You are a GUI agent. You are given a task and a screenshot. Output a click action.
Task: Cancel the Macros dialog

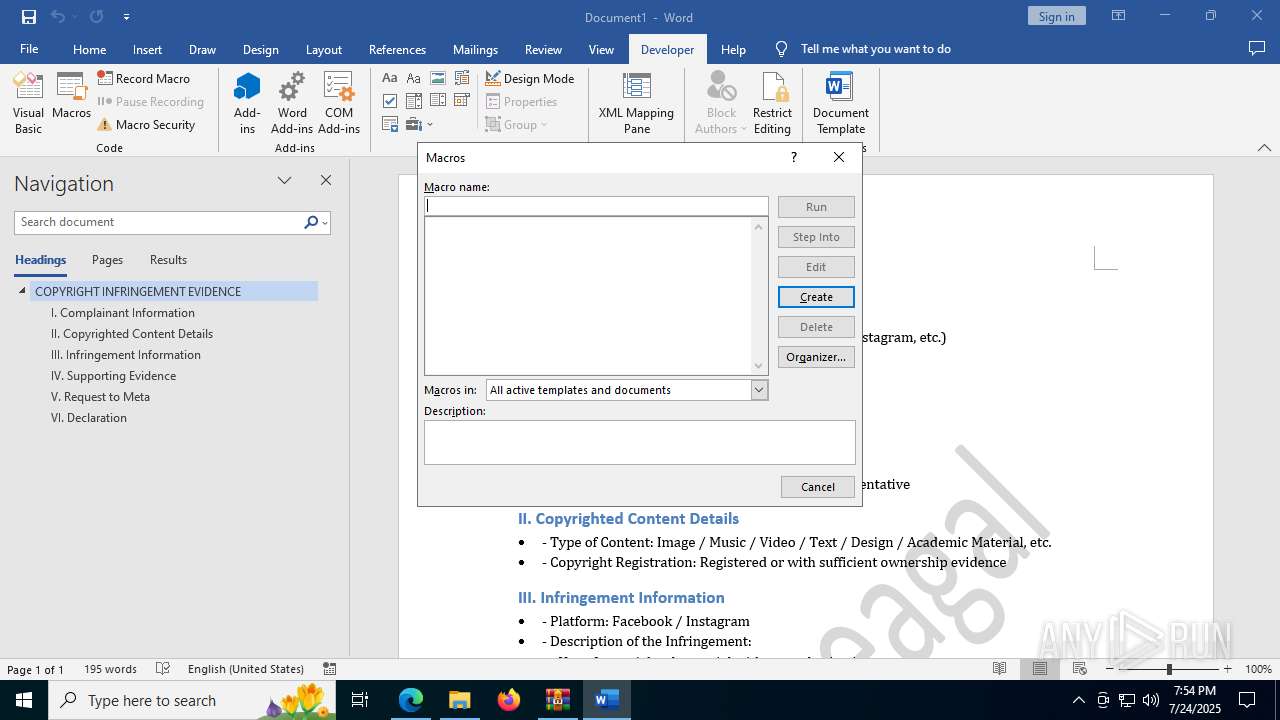(818, 487)
